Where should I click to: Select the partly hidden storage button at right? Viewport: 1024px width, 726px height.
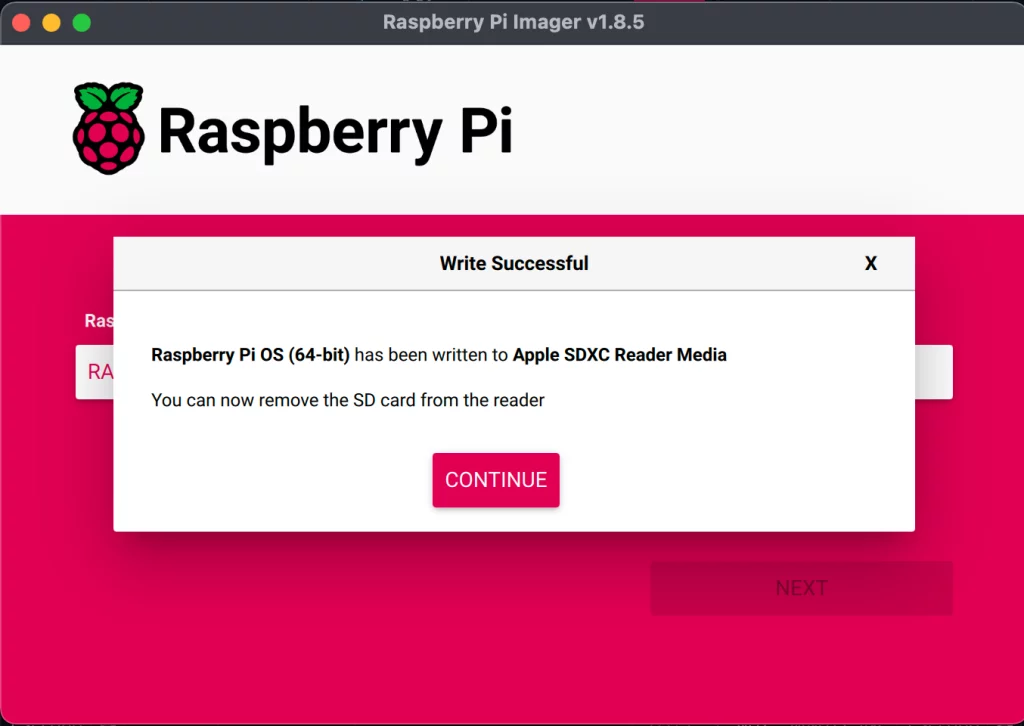[x=933, y=372]
